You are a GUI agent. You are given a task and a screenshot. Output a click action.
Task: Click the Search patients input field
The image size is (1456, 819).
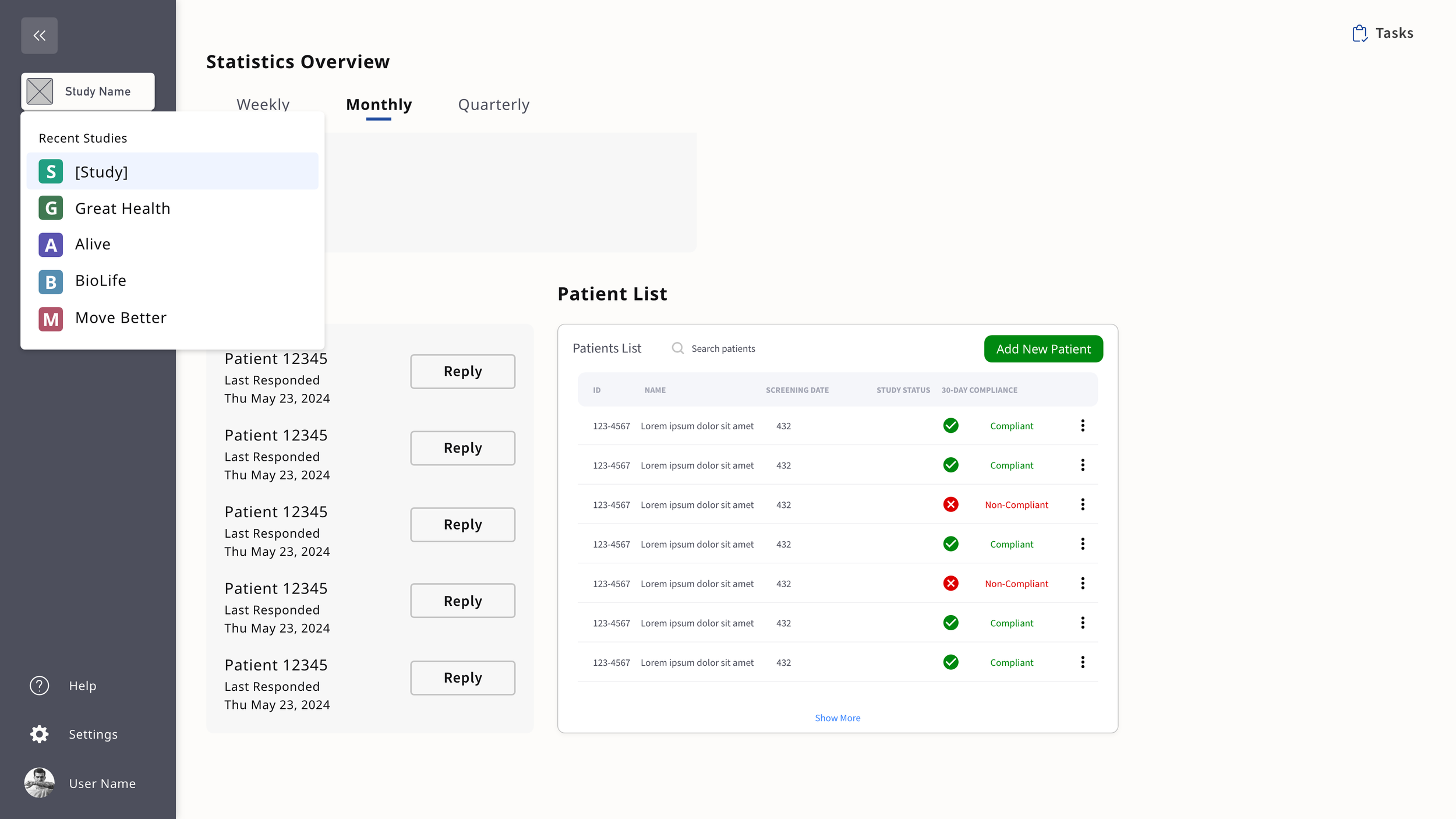757,348
